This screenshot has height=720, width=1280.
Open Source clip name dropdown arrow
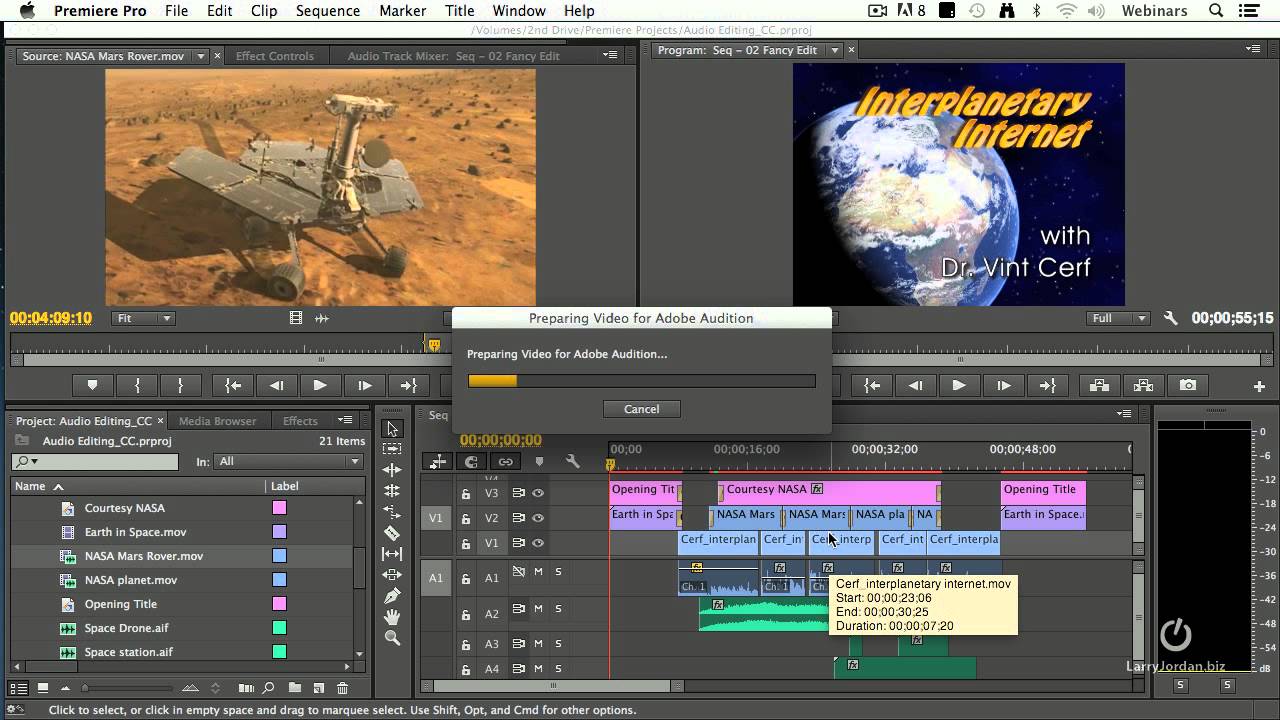click(x=200, y=56)
